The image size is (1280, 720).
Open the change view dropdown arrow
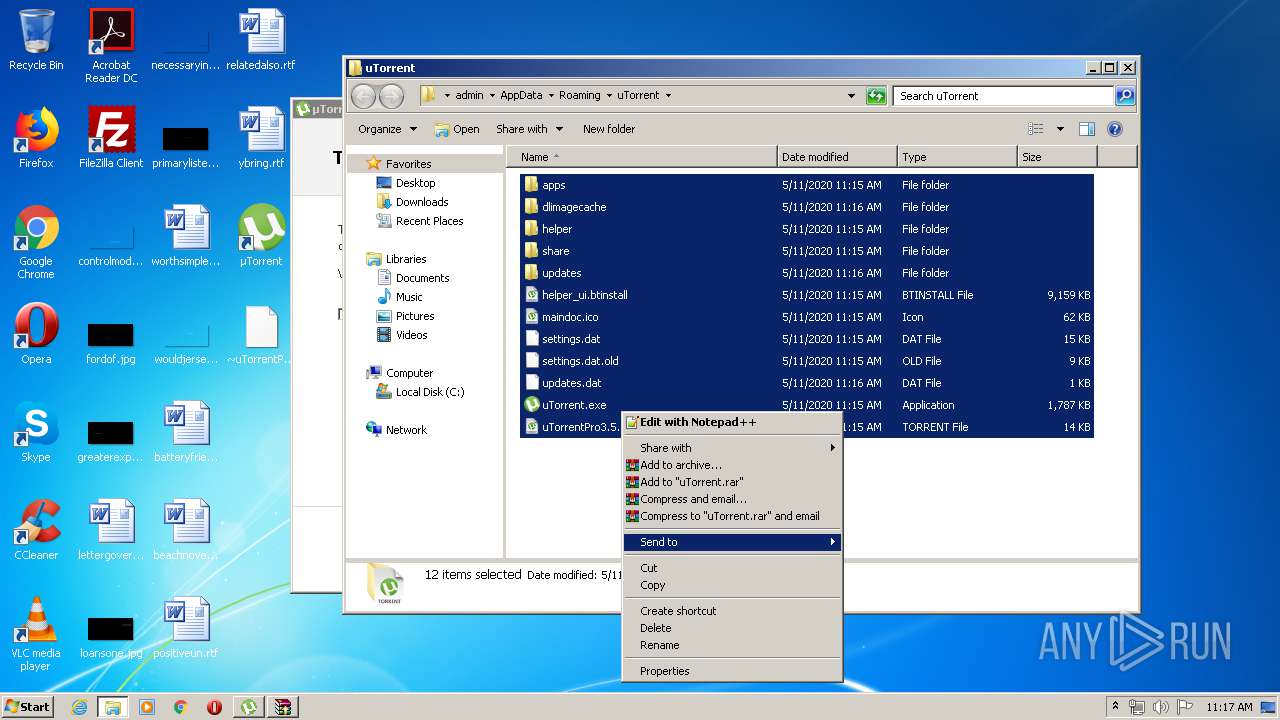1059,129
